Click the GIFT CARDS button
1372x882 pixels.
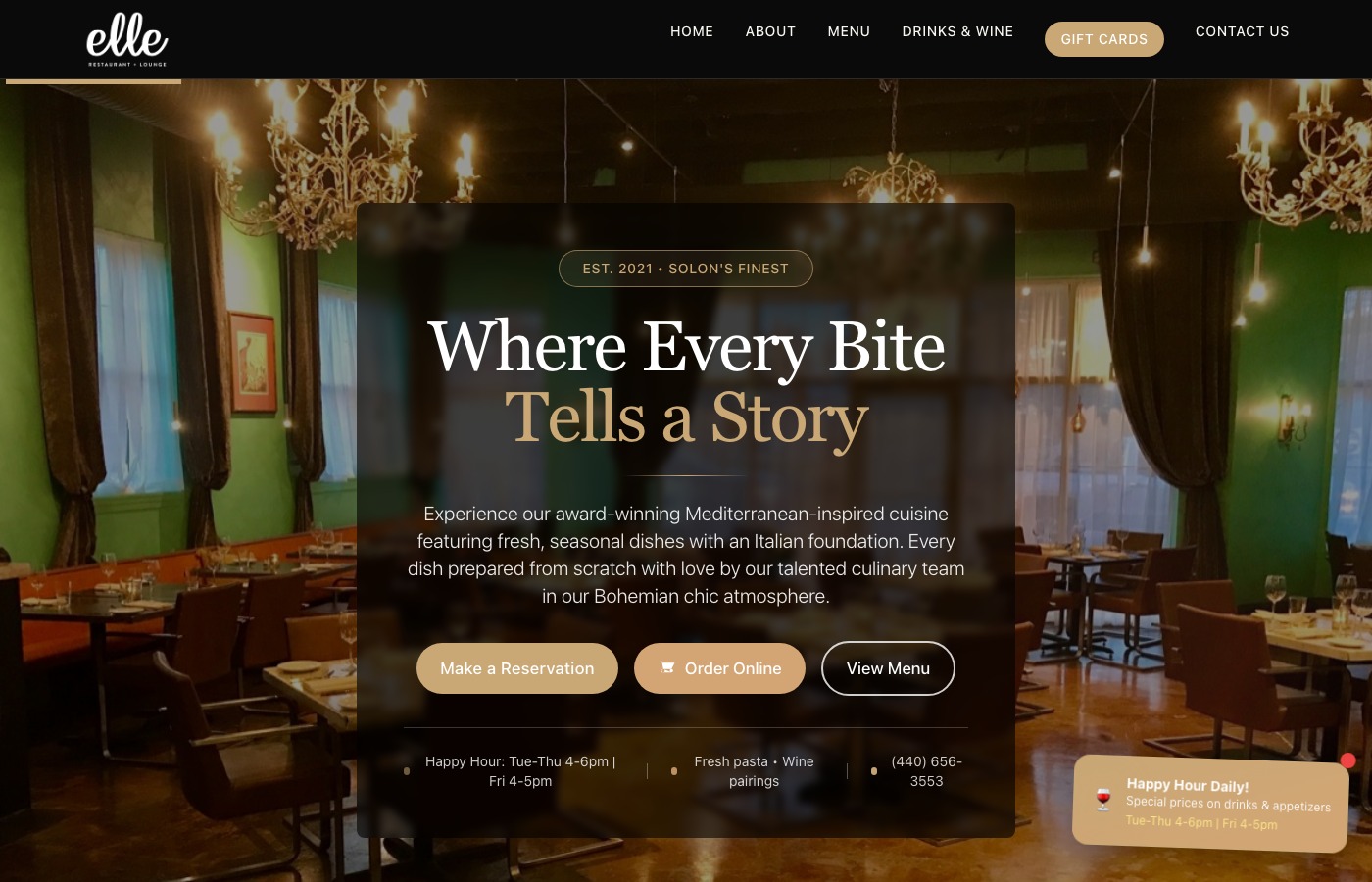(1104, 39)
